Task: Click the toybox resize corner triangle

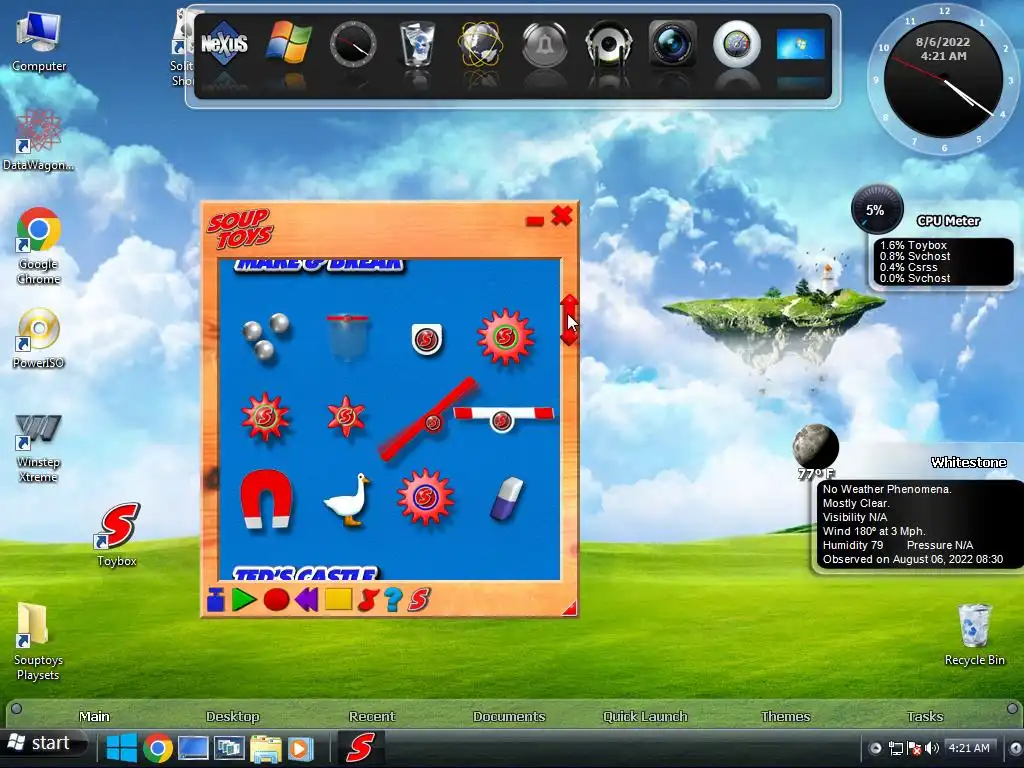Action: [570, 609]
